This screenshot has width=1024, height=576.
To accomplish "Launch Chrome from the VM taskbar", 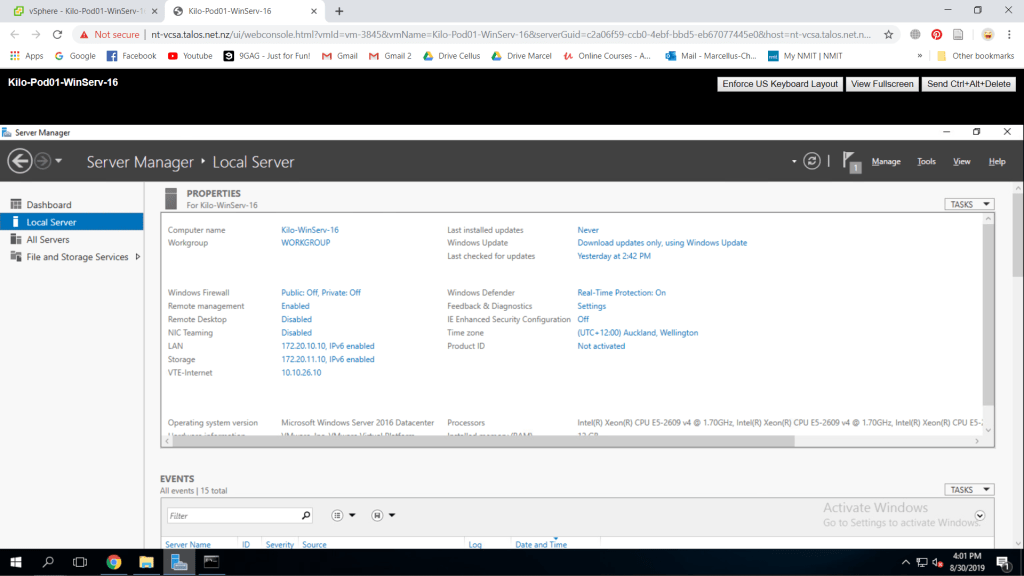I will click(x=113, y=563).
